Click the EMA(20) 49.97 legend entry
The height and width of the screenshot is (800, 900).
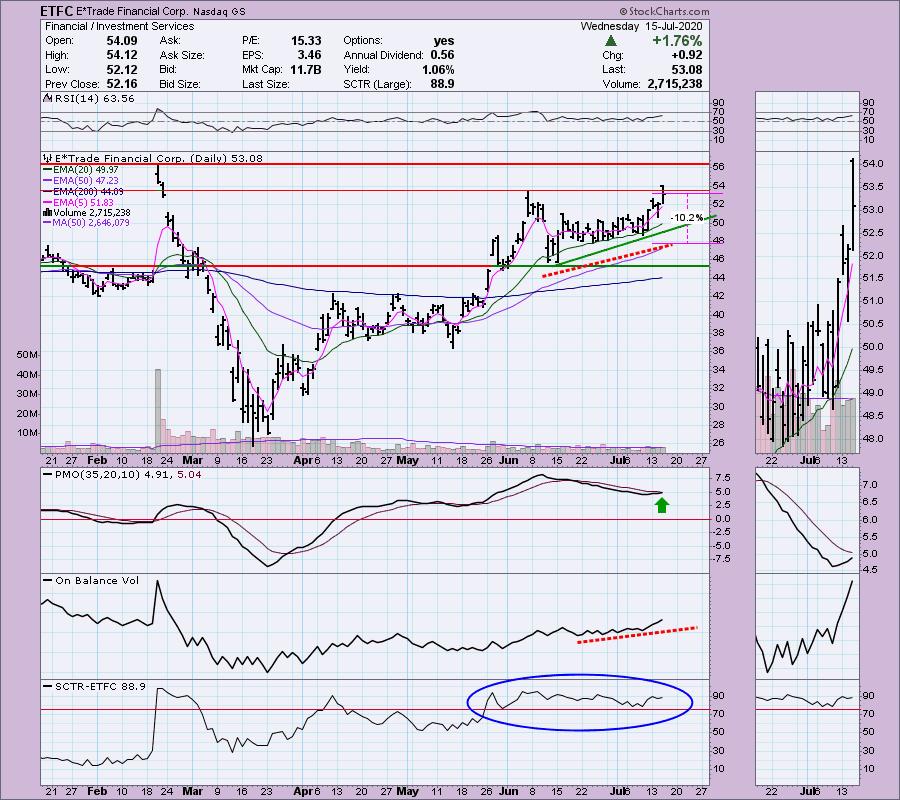(x=86, y=169)
